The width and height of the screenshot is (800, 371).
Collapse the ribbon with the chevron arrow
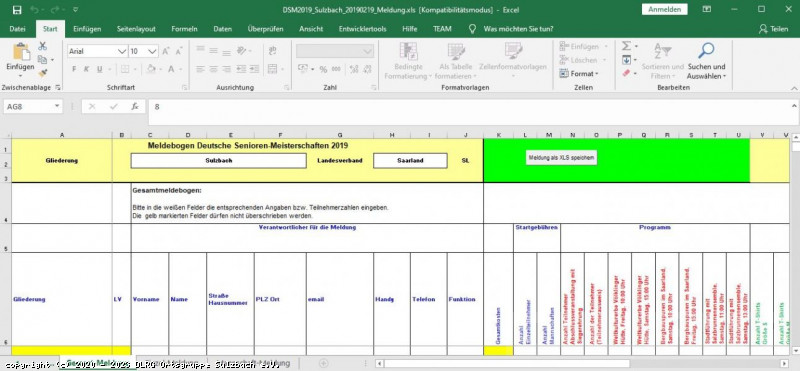click(793, 87)
